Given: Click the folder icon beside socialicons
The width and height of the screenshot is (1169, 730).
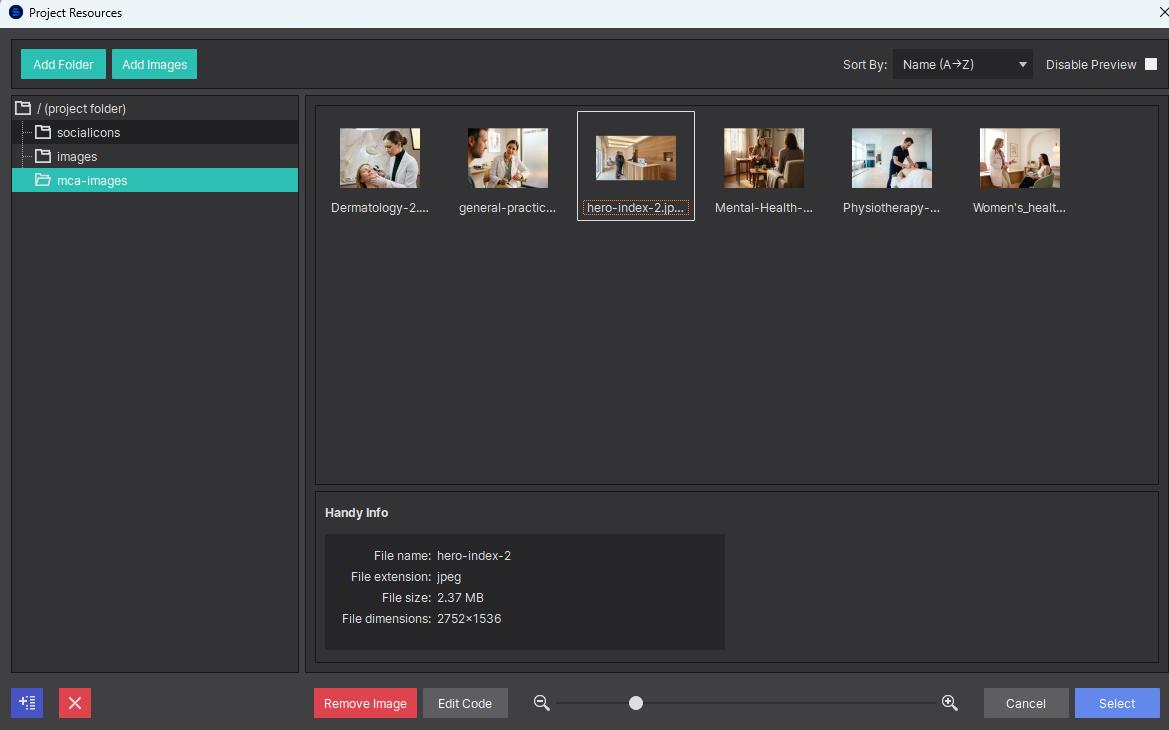Looking at the screenshot, I should tap(43, 132).
